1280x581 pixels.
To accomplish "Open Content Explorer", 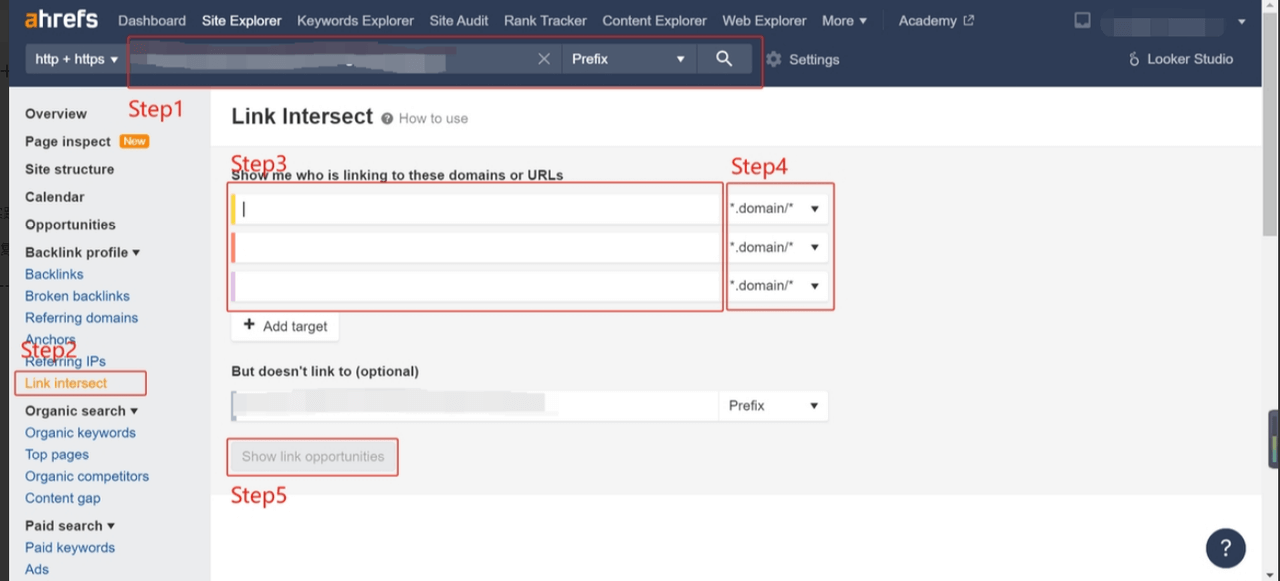I will pyautogui.click(x=654, y=20).
